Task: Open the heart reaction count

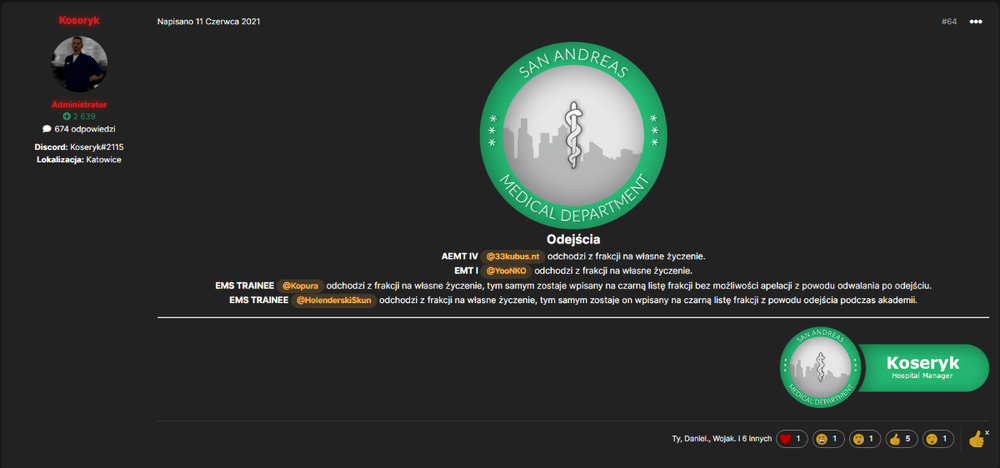Action: tap(791, 439)
